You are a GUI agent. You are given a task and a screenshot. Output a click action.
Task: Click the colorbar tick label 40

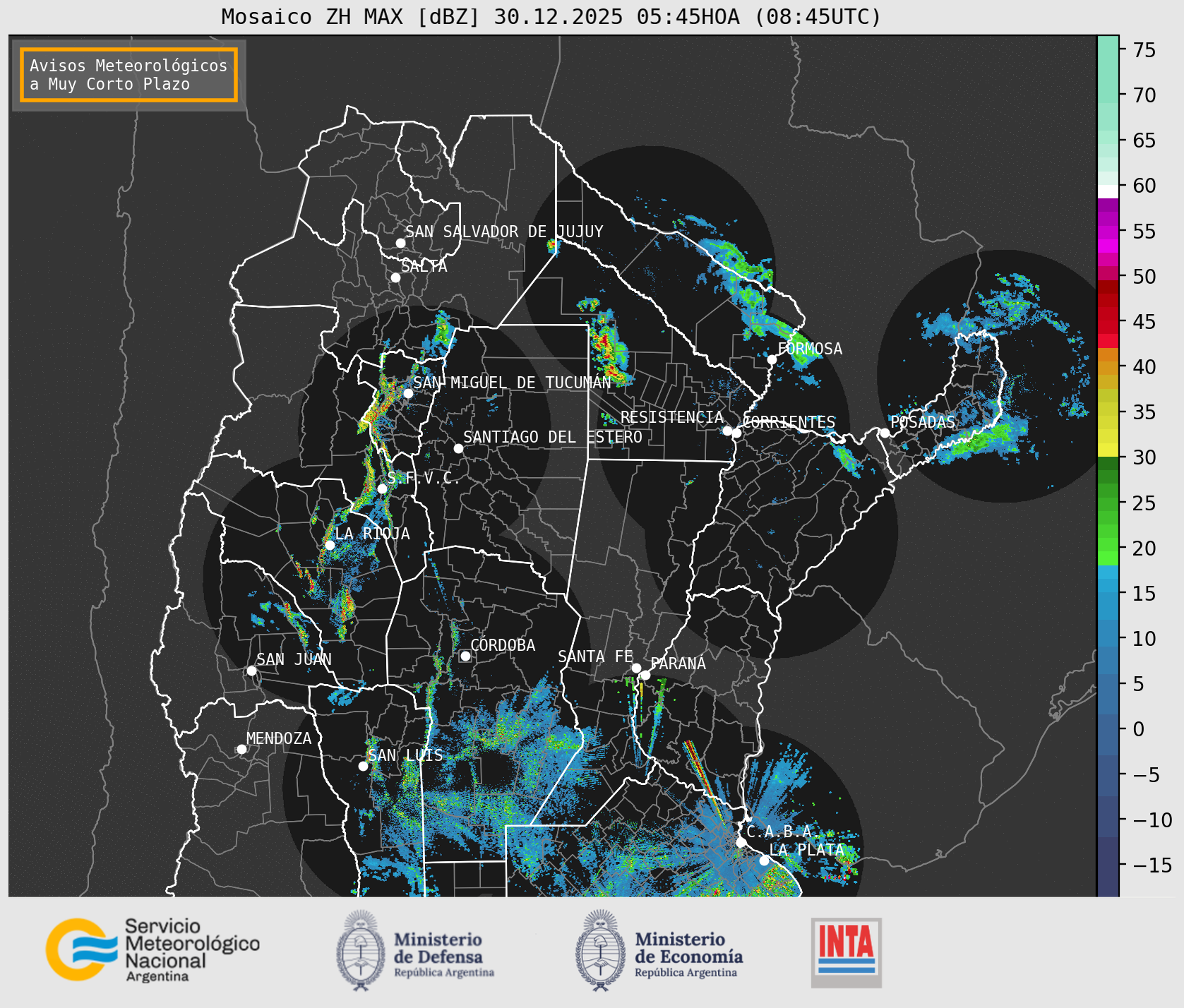[1144, 367]
